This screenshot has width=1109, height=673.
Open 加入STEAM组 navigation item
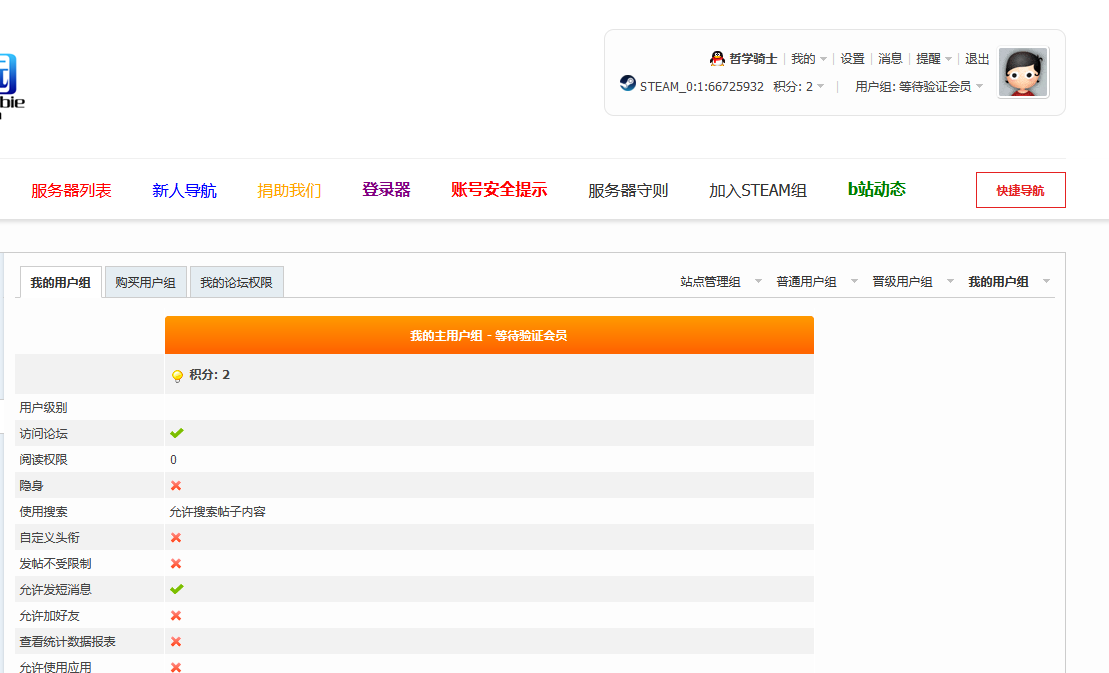(x=758, y=191)
